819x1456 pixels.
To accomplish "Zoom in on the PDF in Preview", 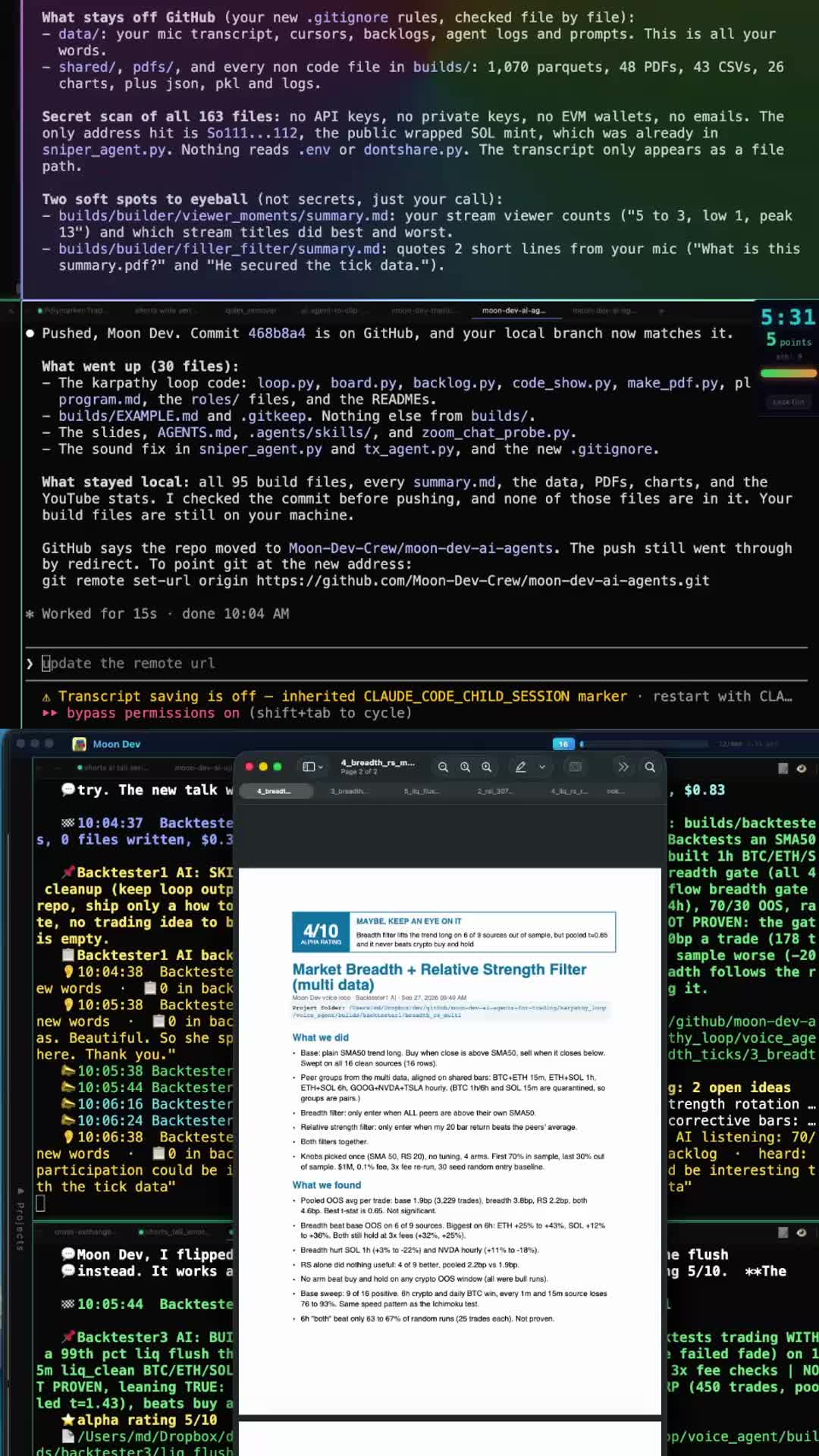I will tap(487, 767).
